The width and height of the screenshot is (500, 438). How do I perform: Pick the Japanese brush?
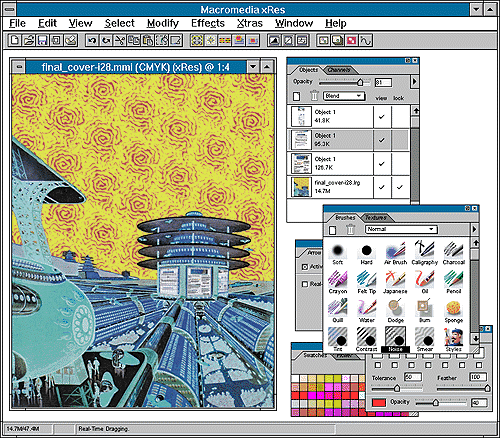click(395, 282)
